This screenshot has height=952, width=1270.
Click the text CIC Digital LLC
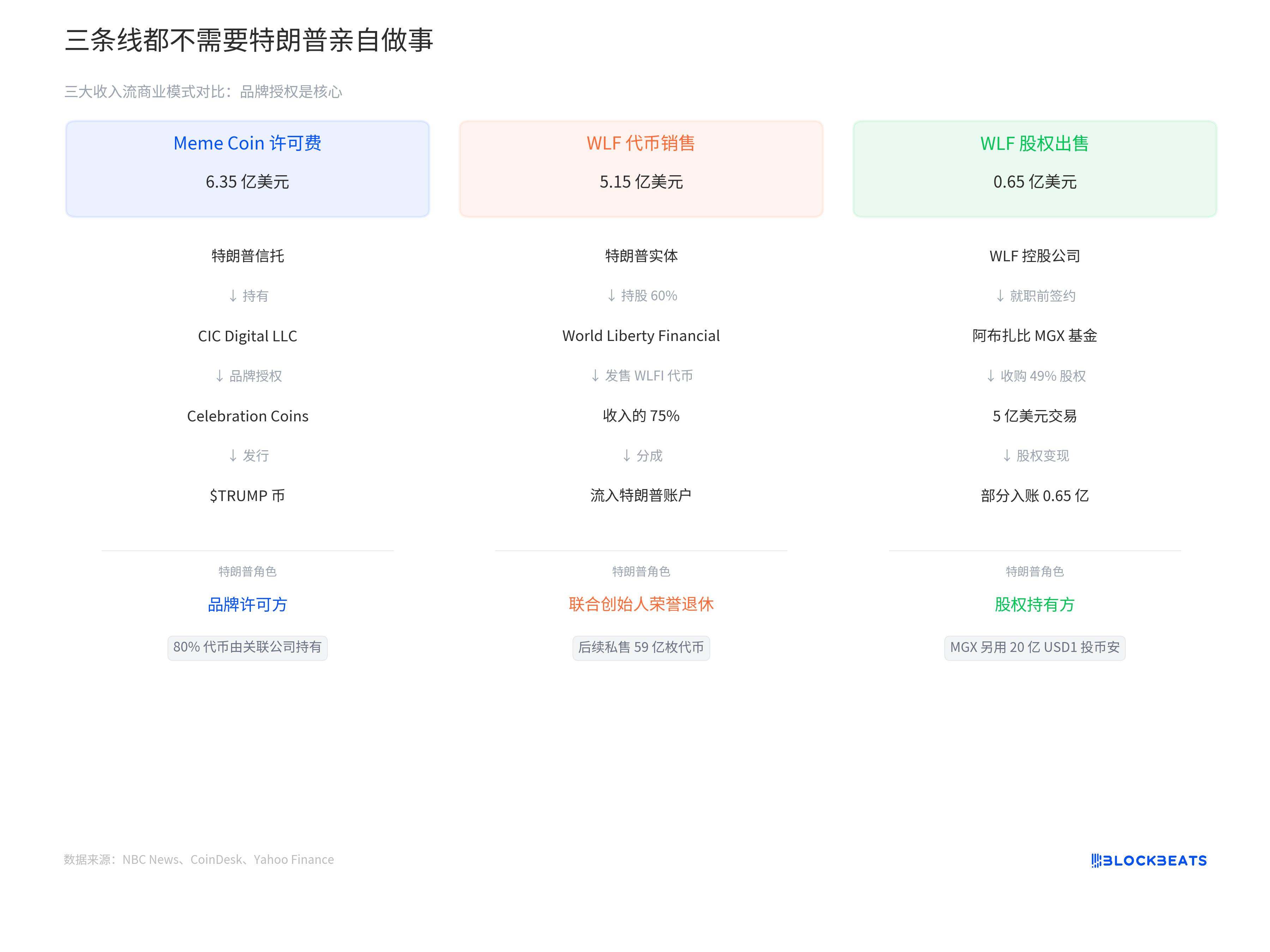click(247, 336)
